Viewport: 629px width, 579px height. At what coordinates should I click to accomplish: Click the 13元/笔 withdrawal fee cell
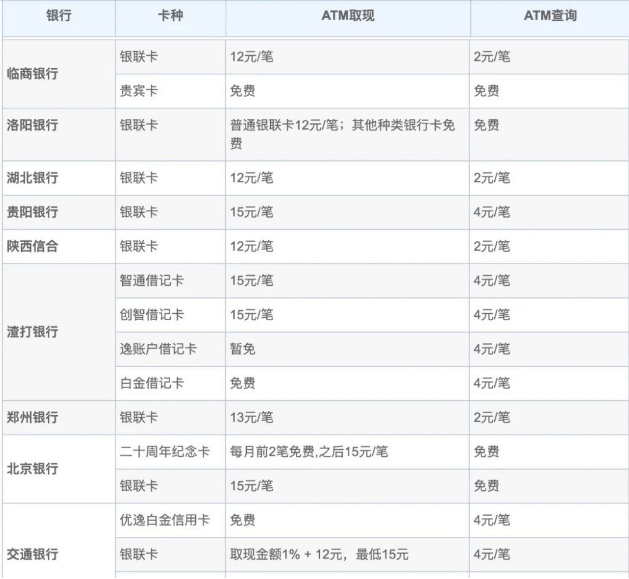click(x=347, y=418)
